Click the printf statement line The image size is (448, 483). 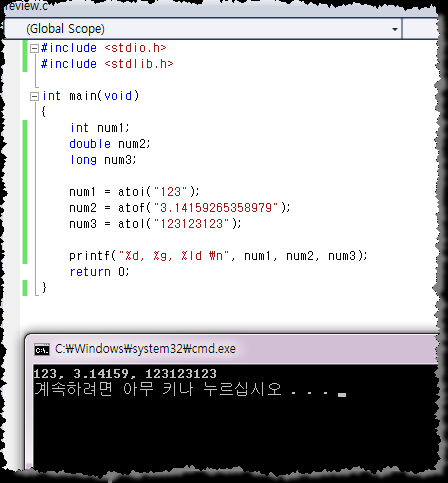pyautogui.click(x=218, y=256)
